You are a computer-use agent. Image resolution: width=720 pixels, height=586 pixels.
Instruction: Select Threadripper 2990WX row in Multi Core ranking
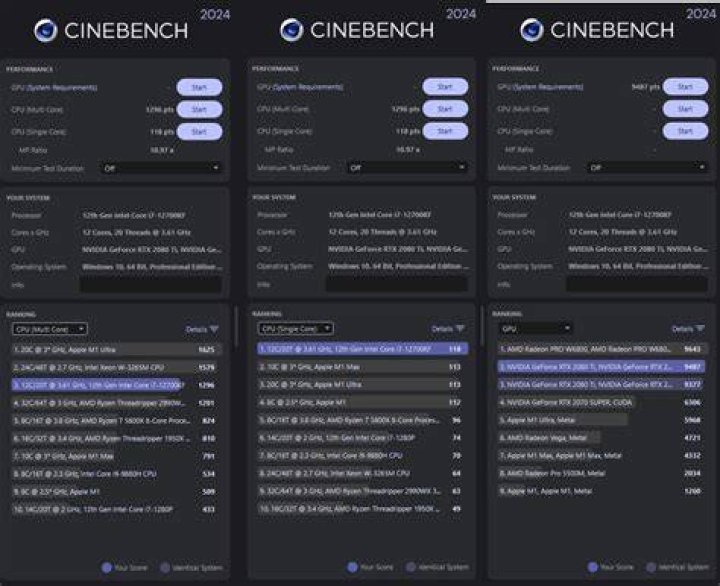(x=117, y=403)
